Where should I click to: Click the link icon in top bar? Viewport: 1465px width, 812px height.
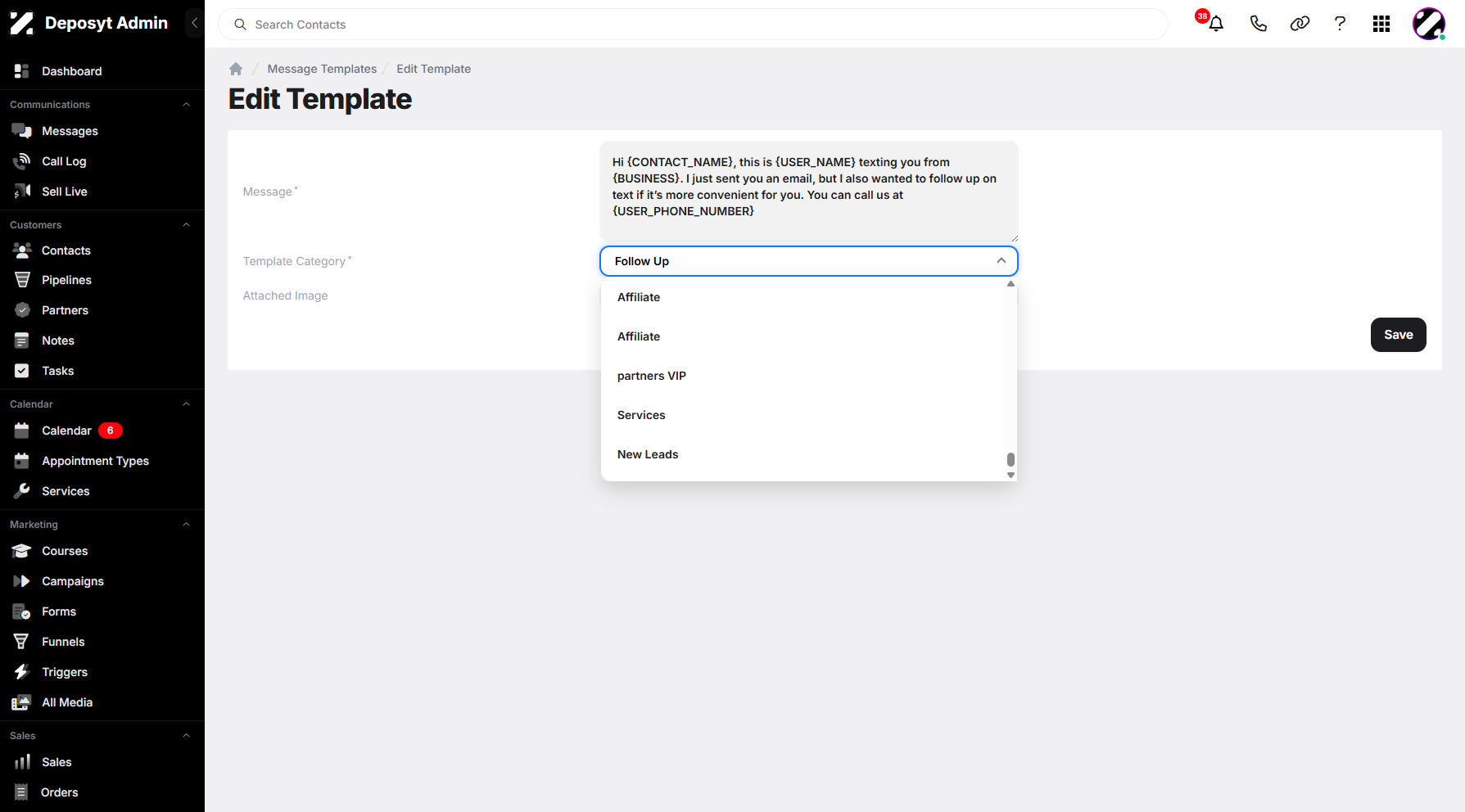pyautogui.click(x=1300, y=24)
